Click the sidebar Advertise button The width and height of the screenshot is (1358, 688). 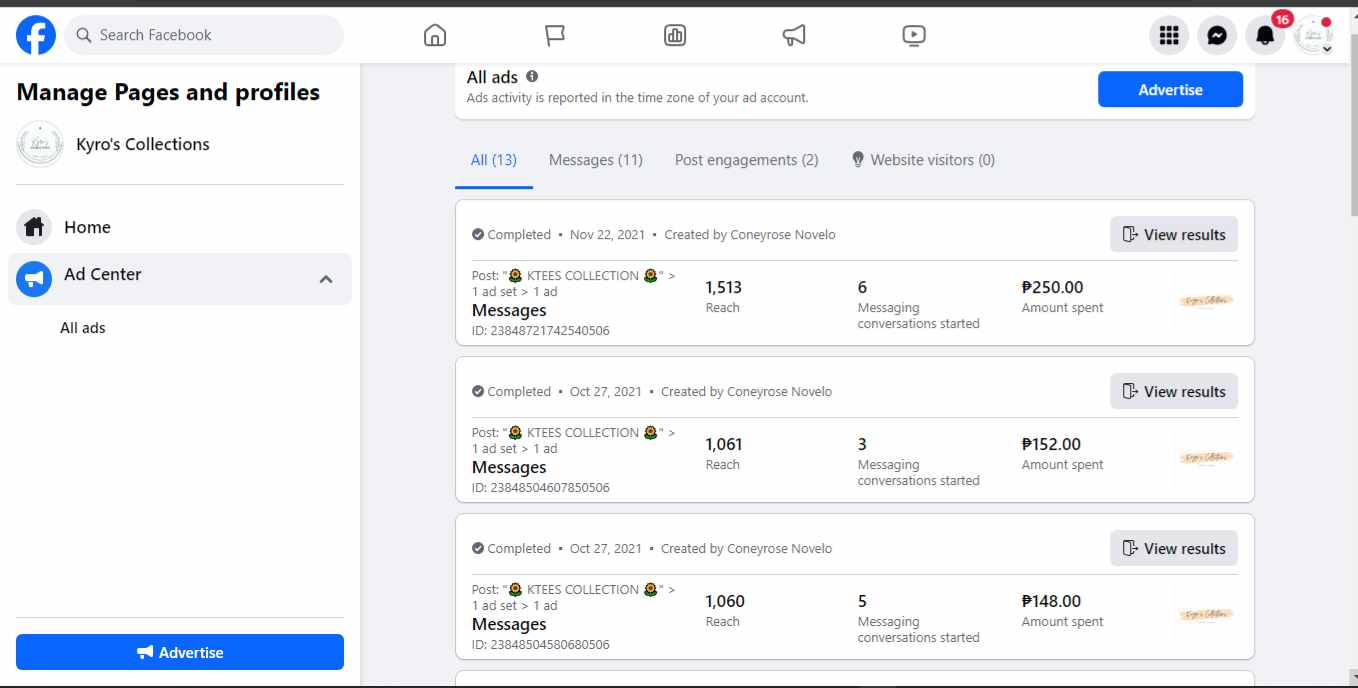pyautogui.click(x=180, y=652)
